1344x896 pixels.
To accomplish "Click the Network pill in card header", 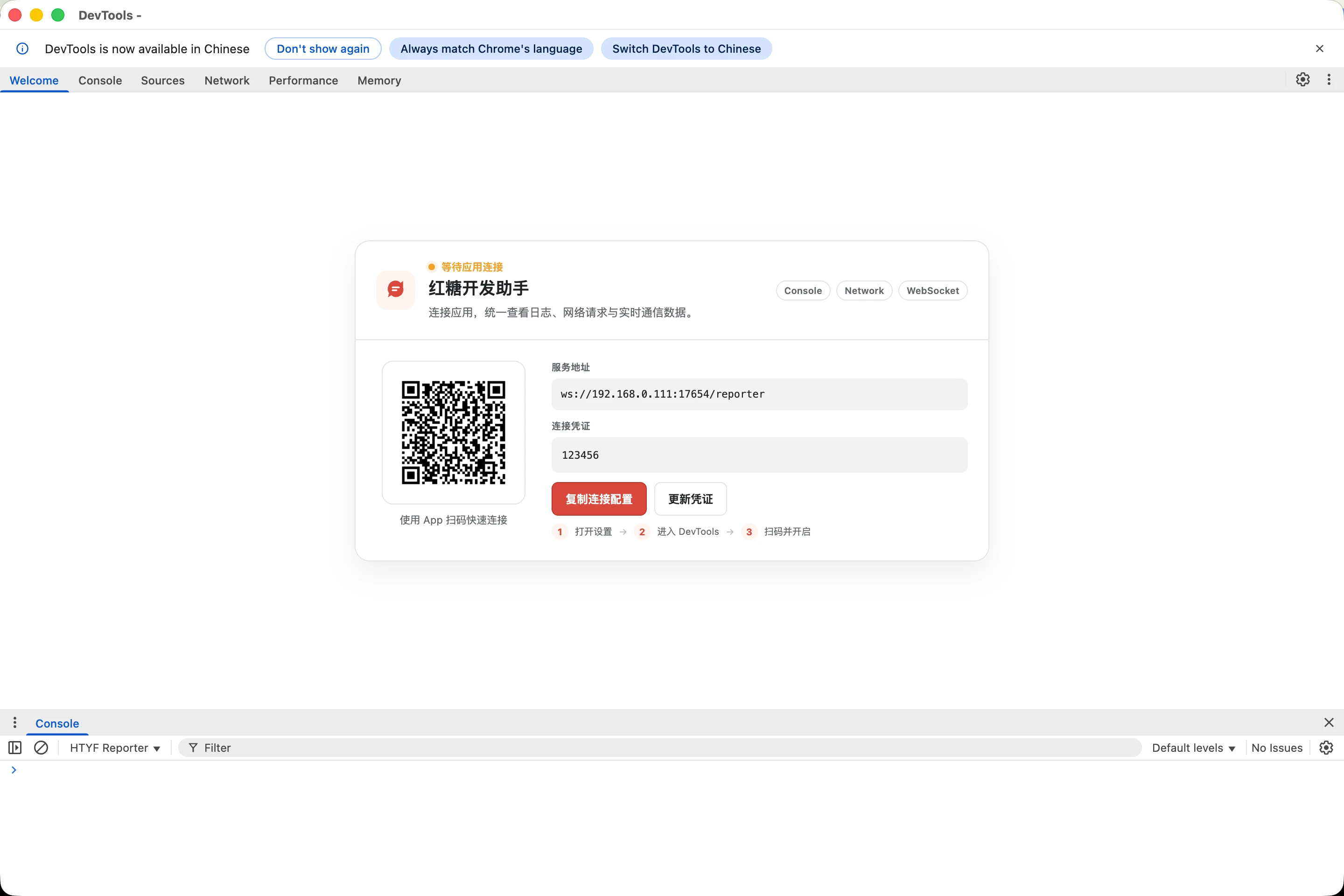I will [864, 290].
